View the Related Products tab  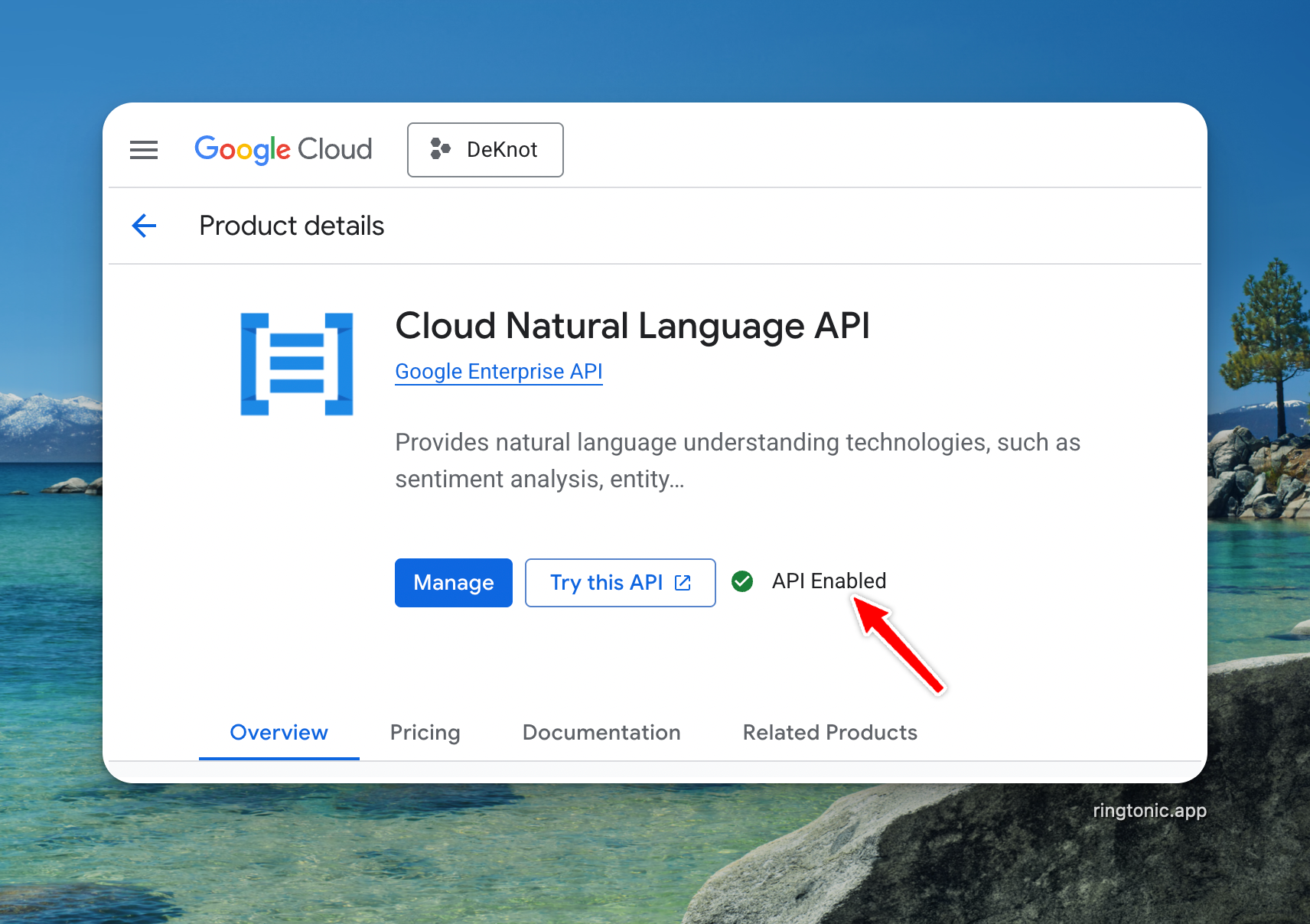829,733
